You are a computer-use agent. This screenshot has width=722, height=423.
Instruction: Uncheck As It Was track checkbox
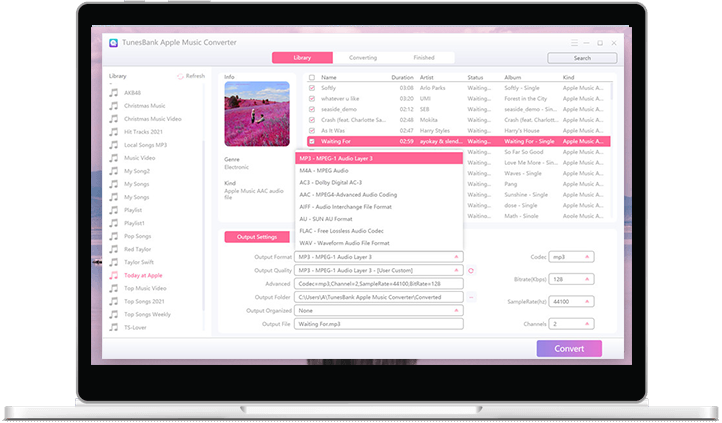point(312,131)
